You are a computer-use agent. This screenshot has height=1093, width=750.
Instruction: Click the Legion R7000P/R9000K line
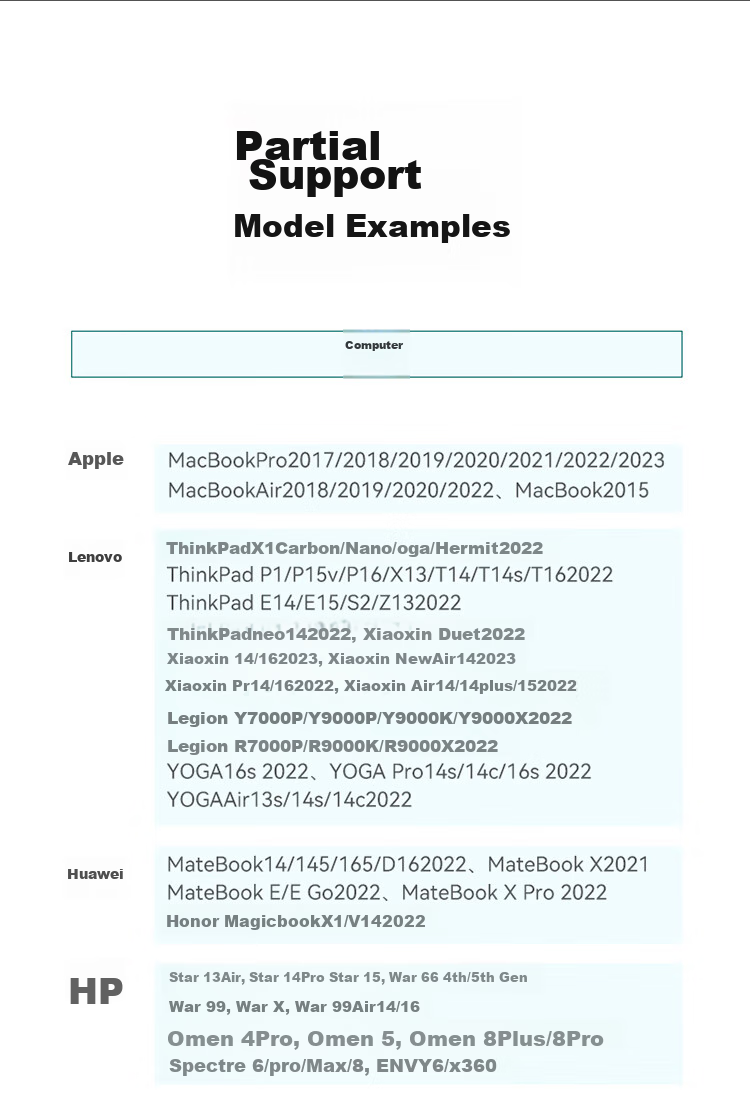(x=332, y=746)
